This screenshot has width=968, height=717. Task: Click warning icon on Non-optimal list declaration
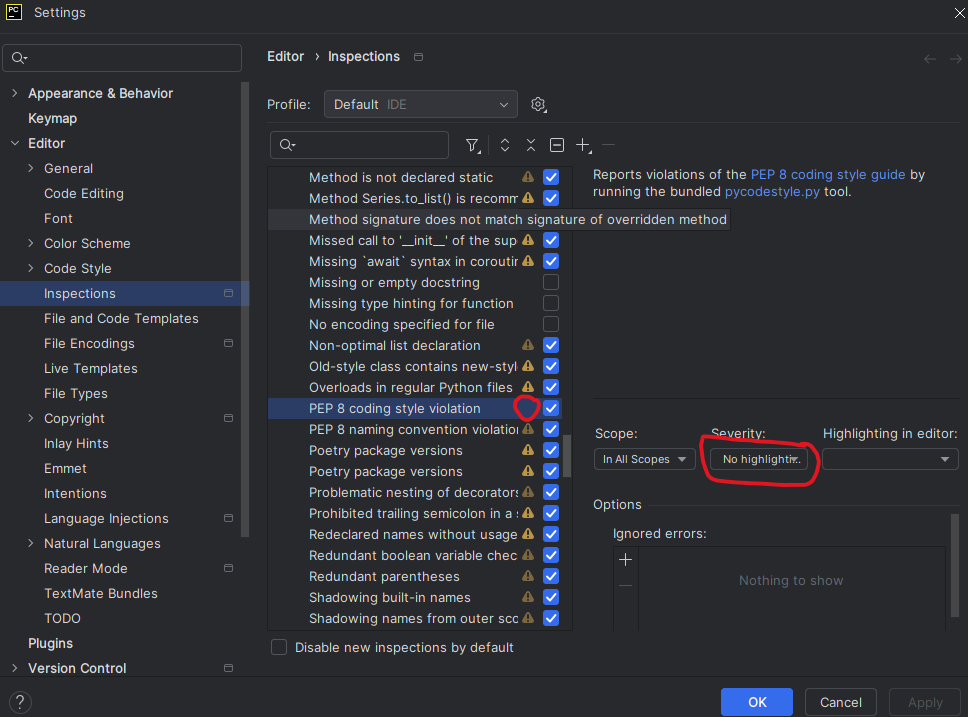[528, 345]
